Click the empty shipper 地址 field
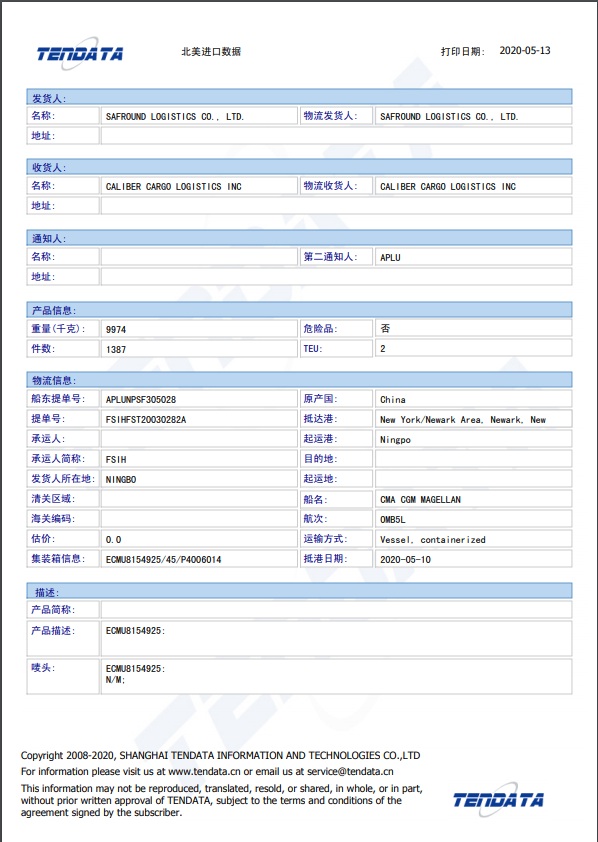Screen dimensions: 598x842 [336, 136]
